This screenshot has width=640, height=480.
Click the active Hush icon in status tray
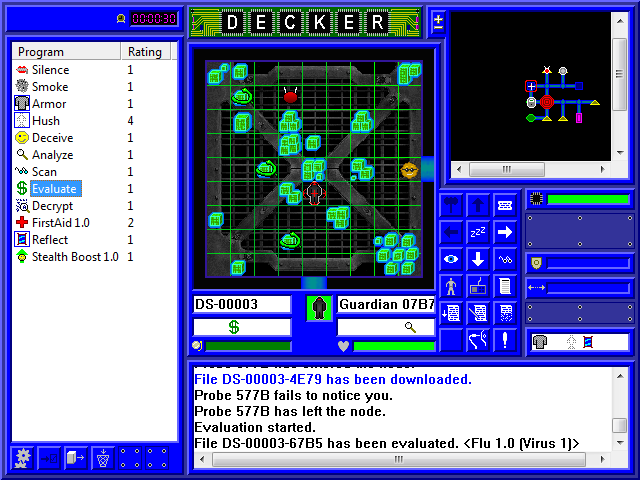[571, 342]
